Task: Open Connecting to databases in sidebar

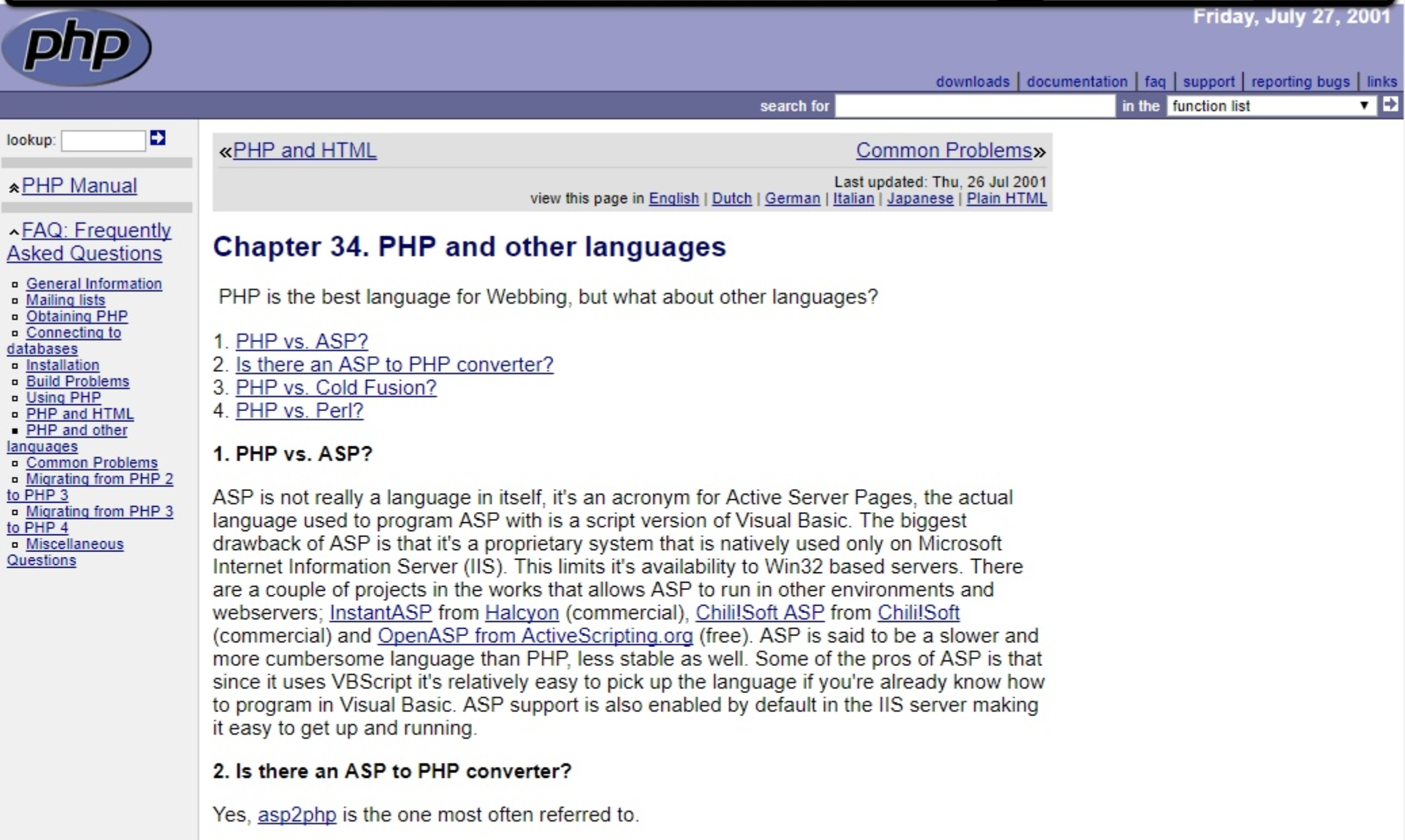Action: coord(64,341)
